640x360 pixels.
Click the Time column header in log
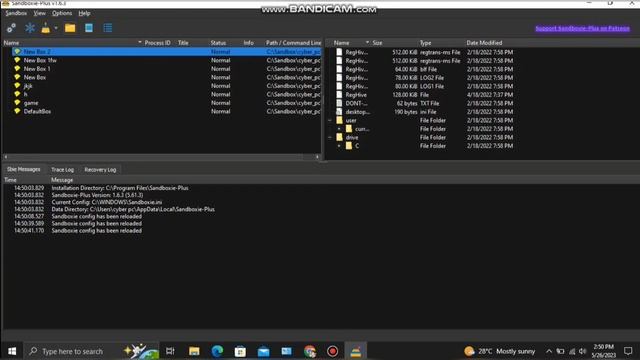pyautogui.click(x=11, y=180)
